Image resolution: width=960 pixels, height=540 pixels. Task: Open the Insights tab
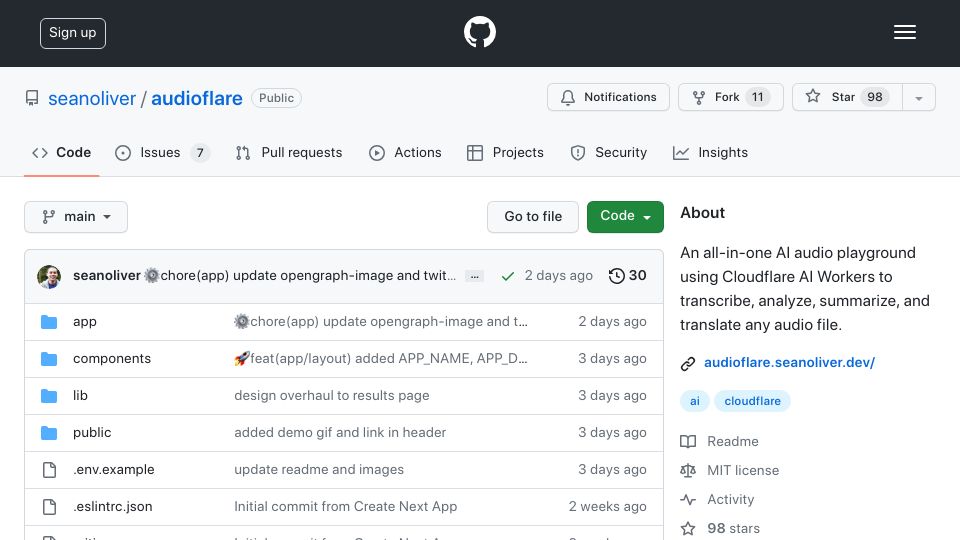pyautogui.click(x=710, y=152)
